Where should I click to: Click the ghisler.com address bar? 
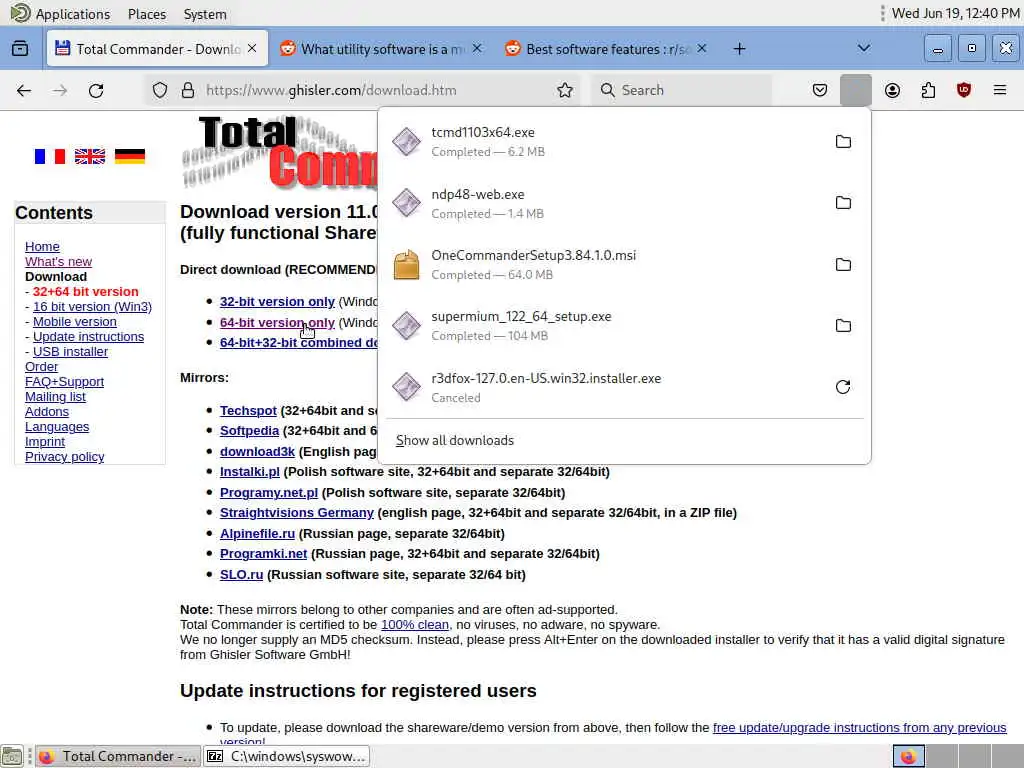click(364, 90)
